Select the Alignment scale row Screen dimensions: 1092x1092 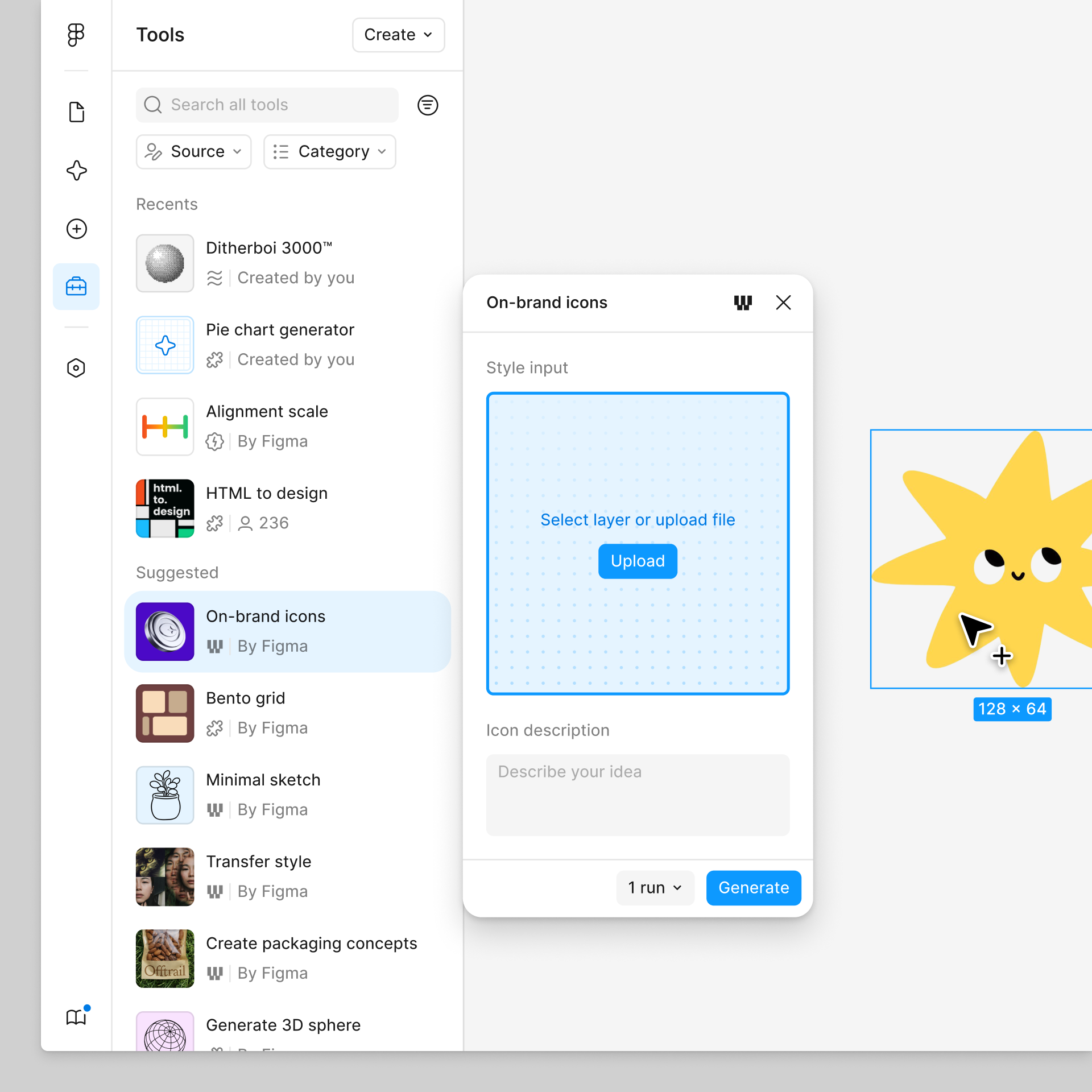click(287, 427)
